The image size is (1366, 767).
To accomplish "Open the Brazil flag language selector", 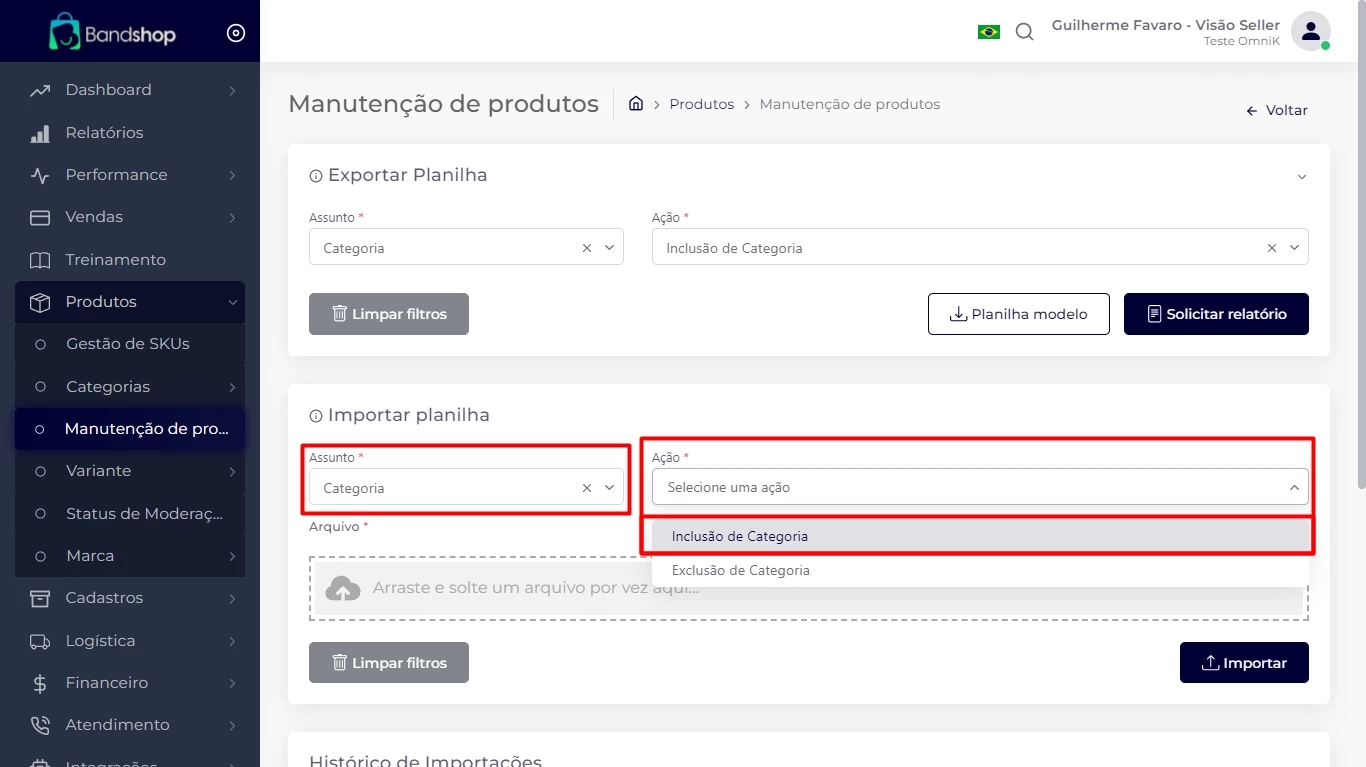I will 988,32.
